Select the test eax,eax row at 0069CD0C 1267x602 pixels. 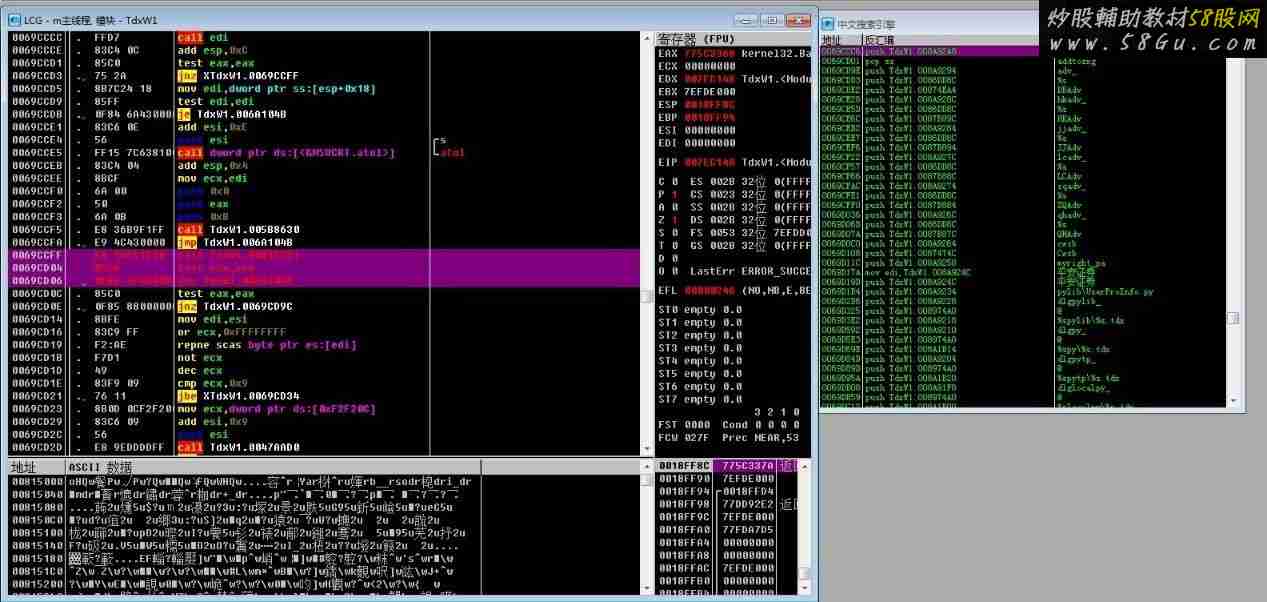324,293
